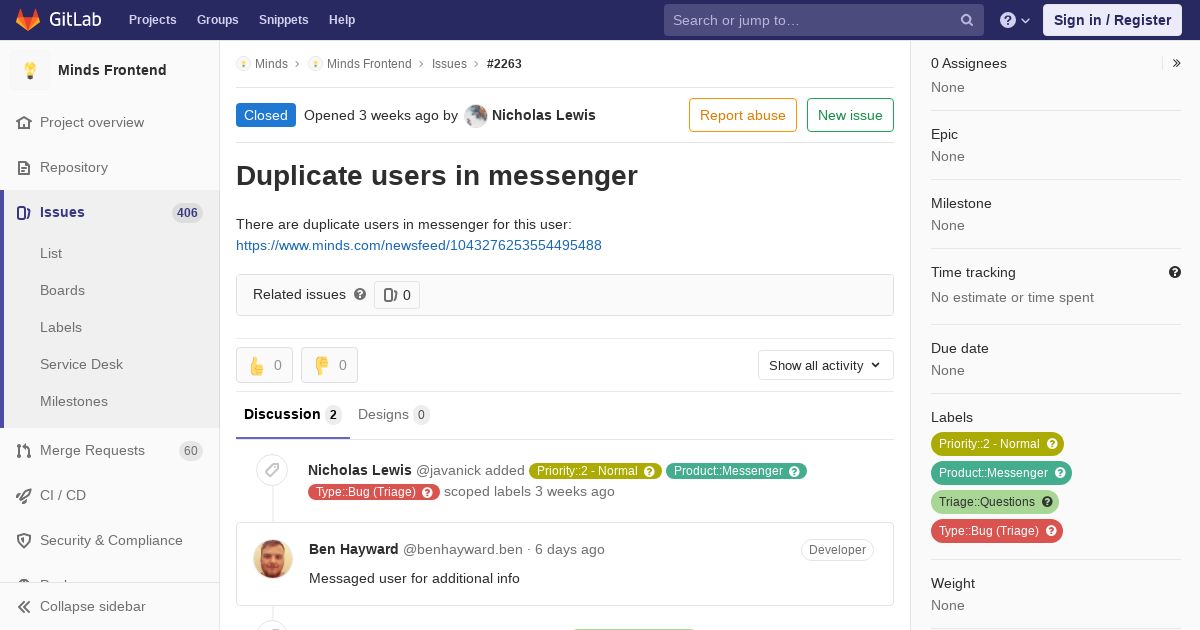Image resolution: width=1200 pixels, height=630 pixels.
Task: Open the Milestones sidebar item
Action: tap(74, 402)
